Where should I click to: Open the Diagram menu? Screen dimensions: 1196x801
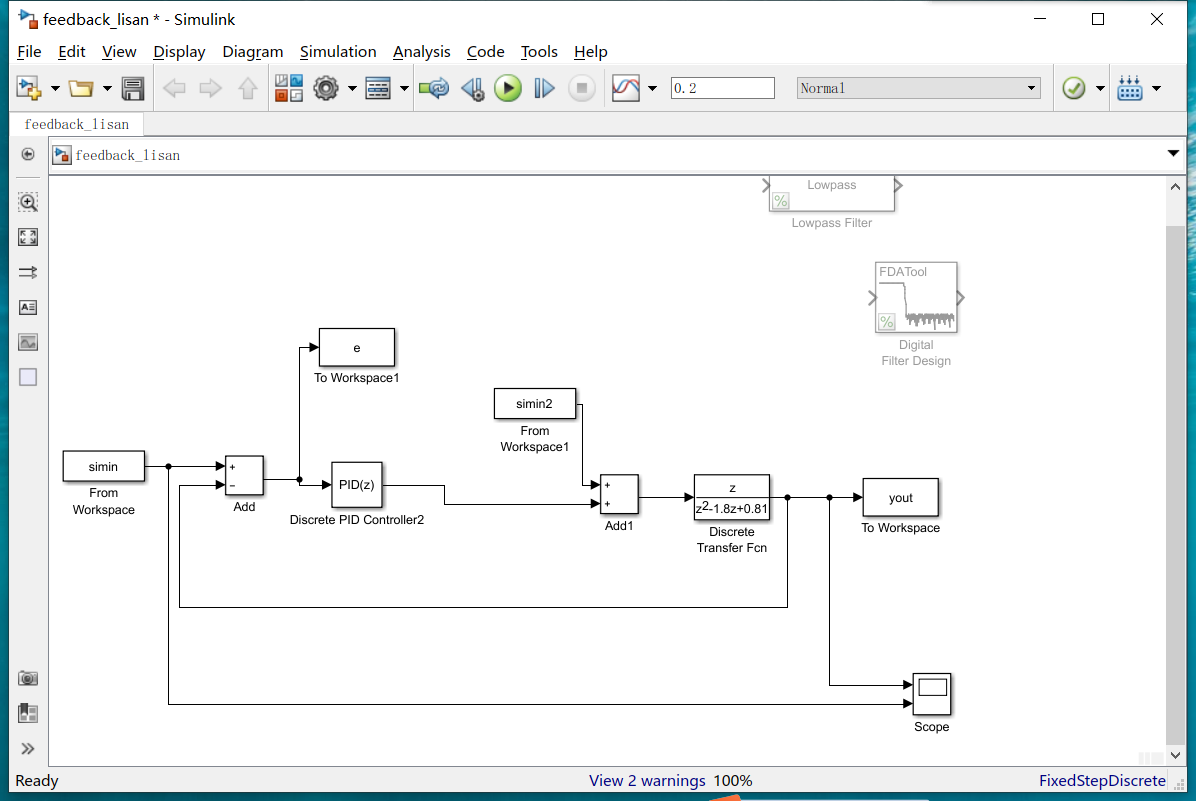coord(252,52)
